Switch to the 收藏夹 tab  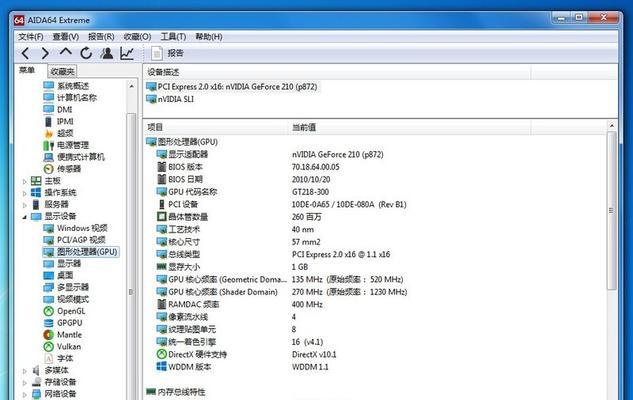click(62, 71)
